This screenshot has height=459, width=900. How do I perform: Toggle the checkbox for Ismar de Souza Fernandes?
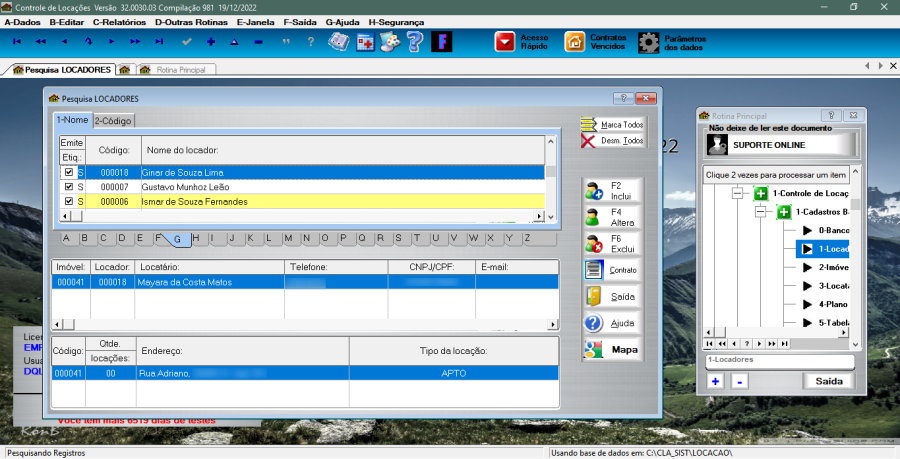[x=68, y=202]
